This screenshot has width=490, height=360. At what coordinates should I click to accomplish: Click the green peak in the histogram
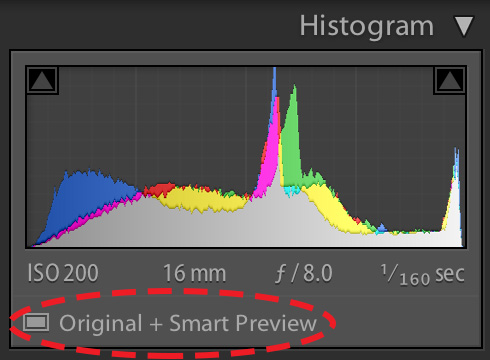[292, 140]
